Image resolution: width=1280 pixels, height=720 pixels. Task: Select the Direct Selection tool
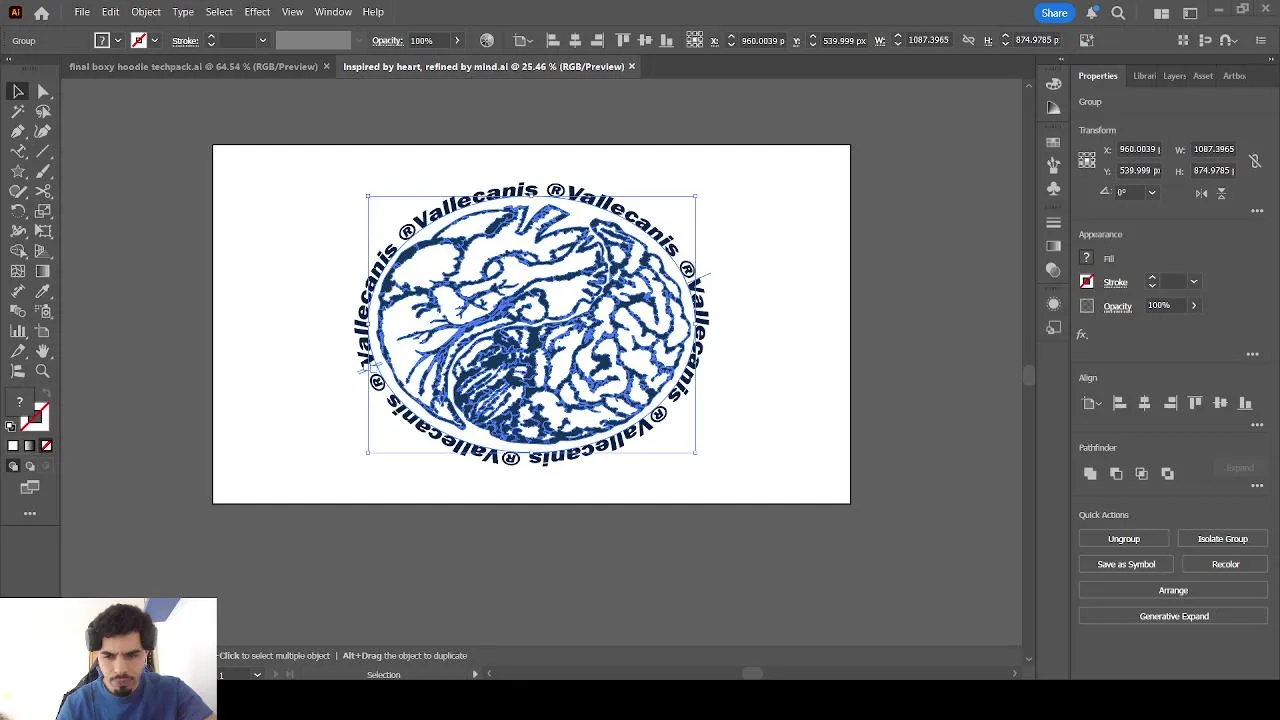43,91
